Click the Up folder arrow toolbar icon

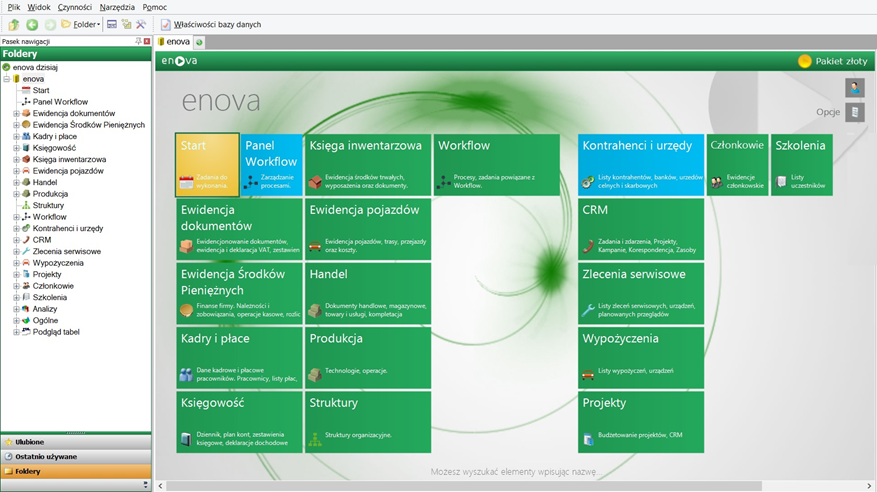point(14,25)
